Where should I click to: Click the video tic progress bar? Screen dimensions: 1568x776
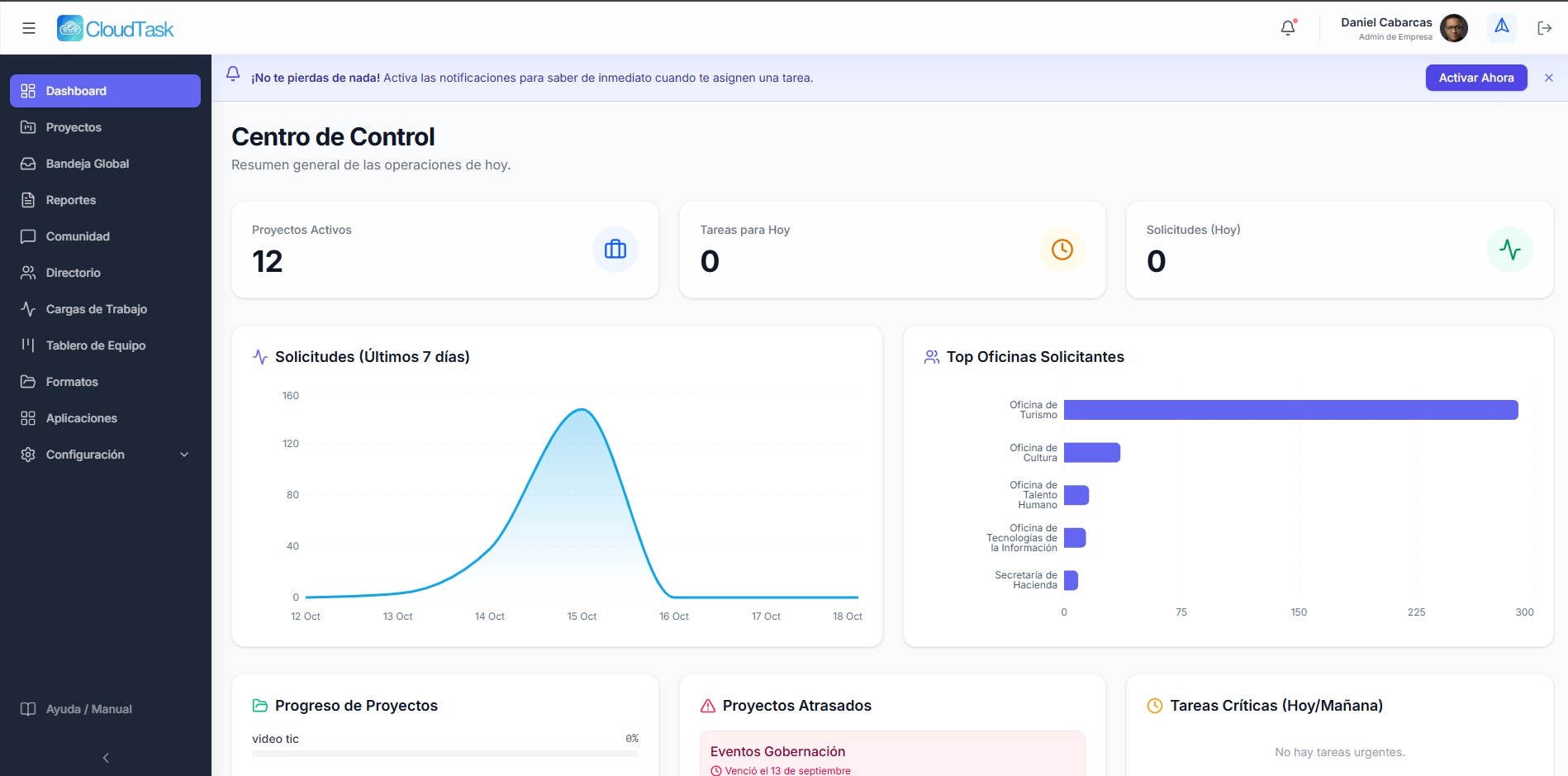click(x=445, y=754)
